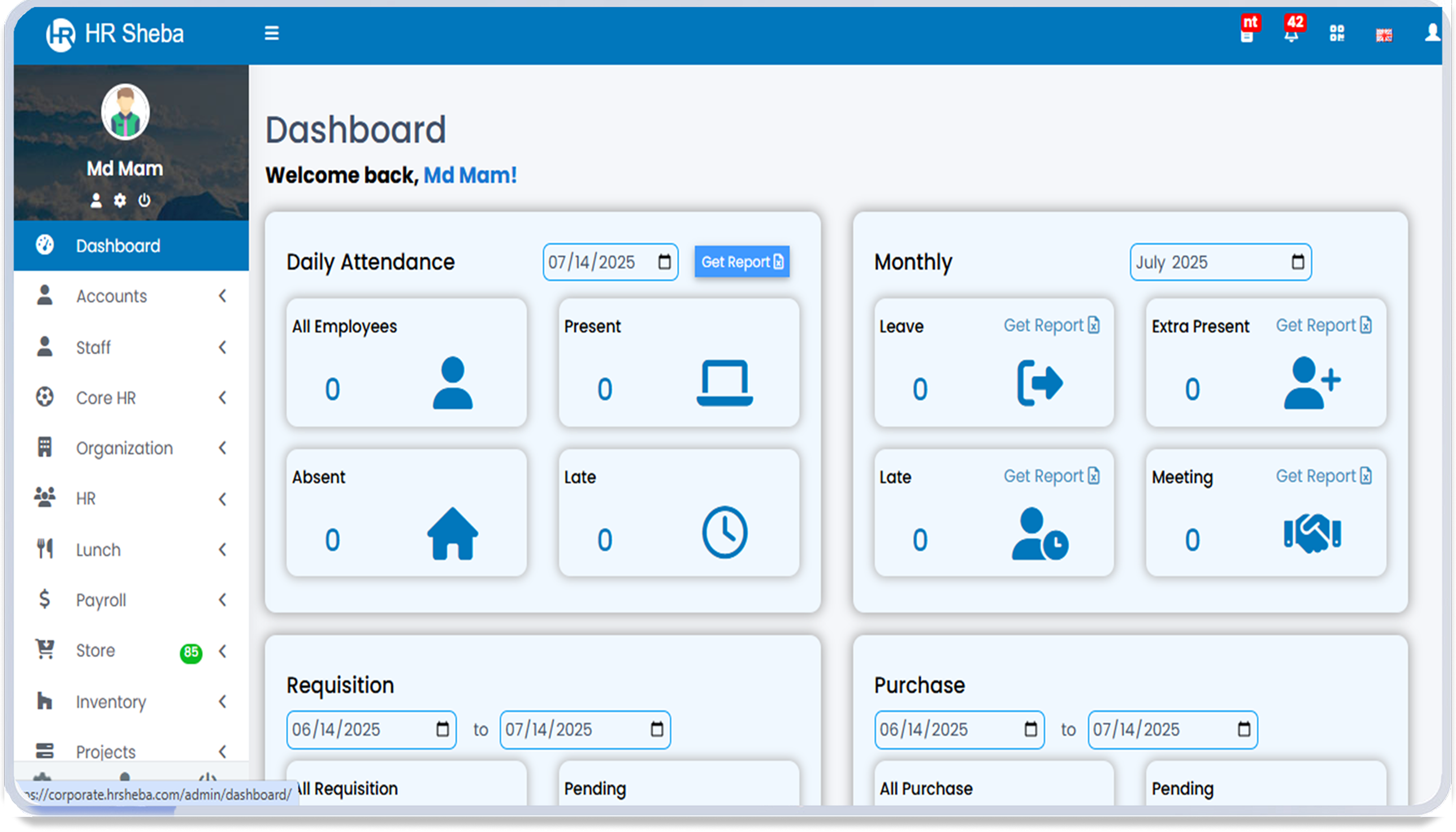Open Daily Attendance date calendar picker
The height and width of the screenshot is (832, 1456).
(664, 262)
